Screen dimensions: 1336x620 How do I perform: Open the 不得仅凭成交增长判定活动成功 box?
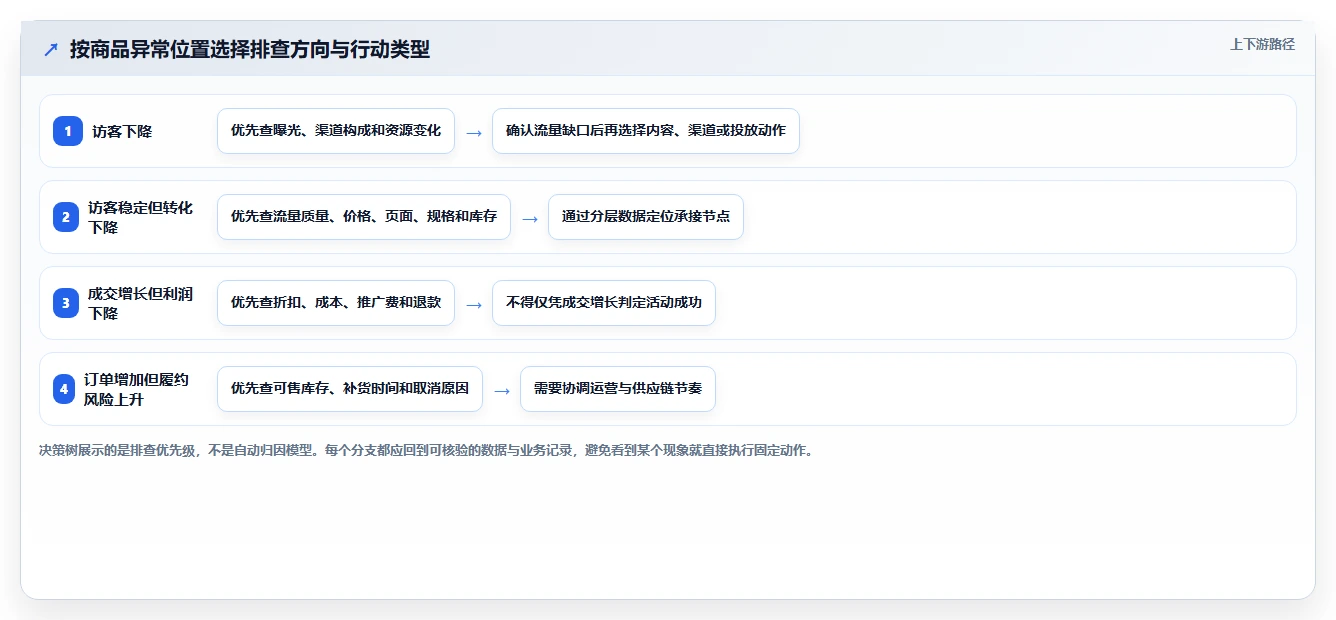(x=604, y=303)
